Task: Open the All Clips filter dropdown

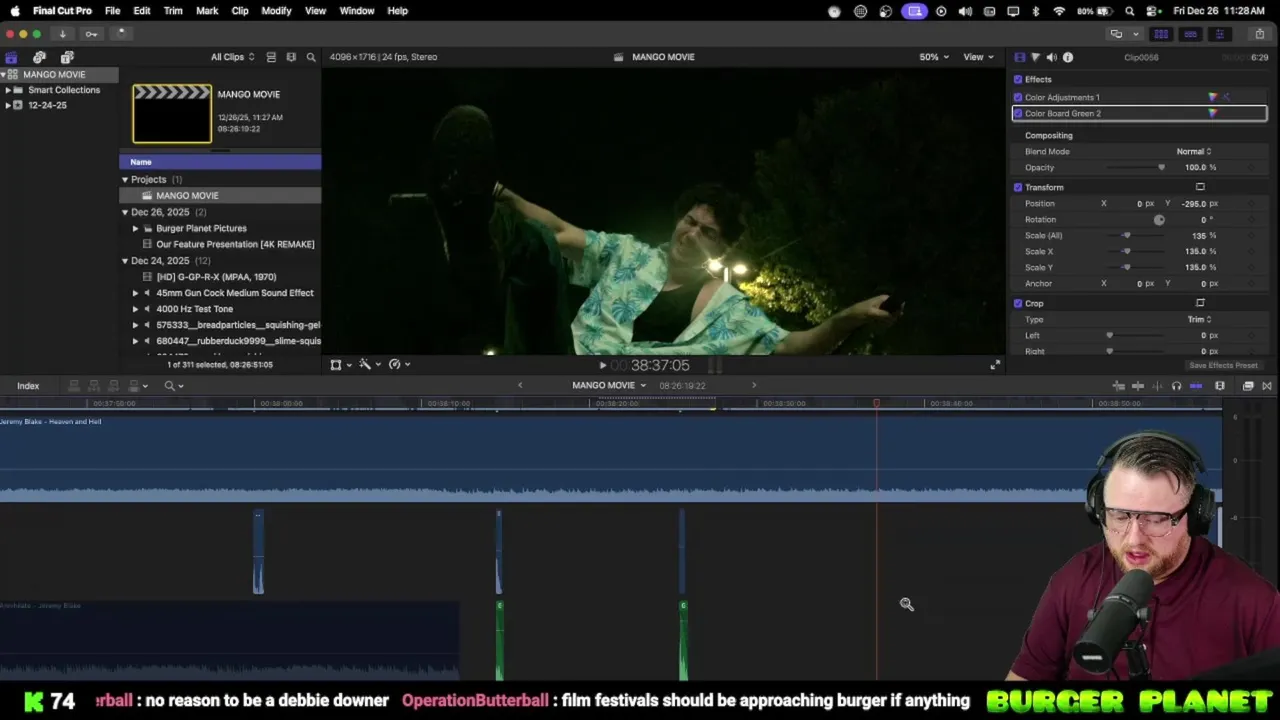Action: click(232, 57)
